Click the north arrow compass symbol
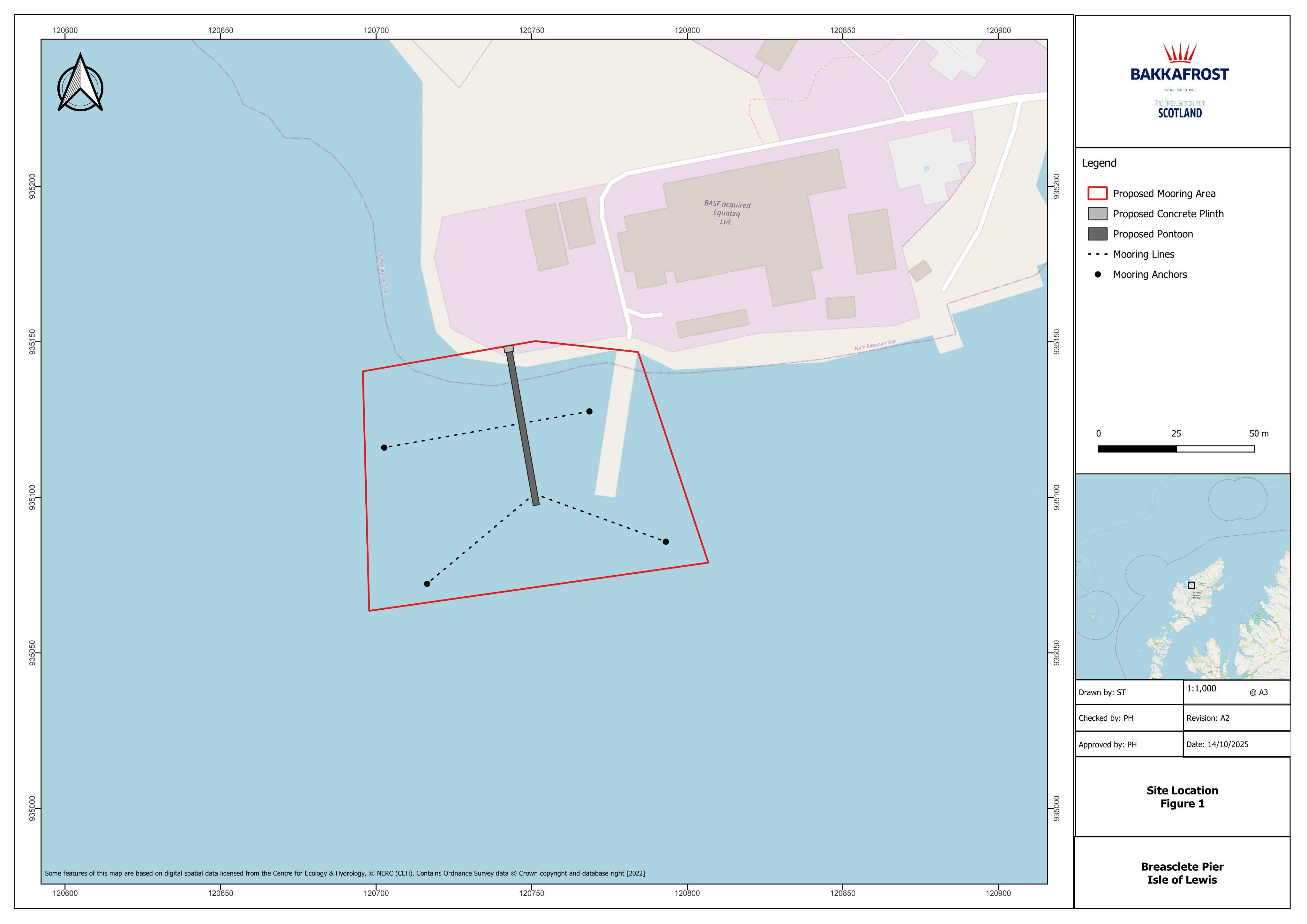This screenshot has height=924, width=1307. 80,83
